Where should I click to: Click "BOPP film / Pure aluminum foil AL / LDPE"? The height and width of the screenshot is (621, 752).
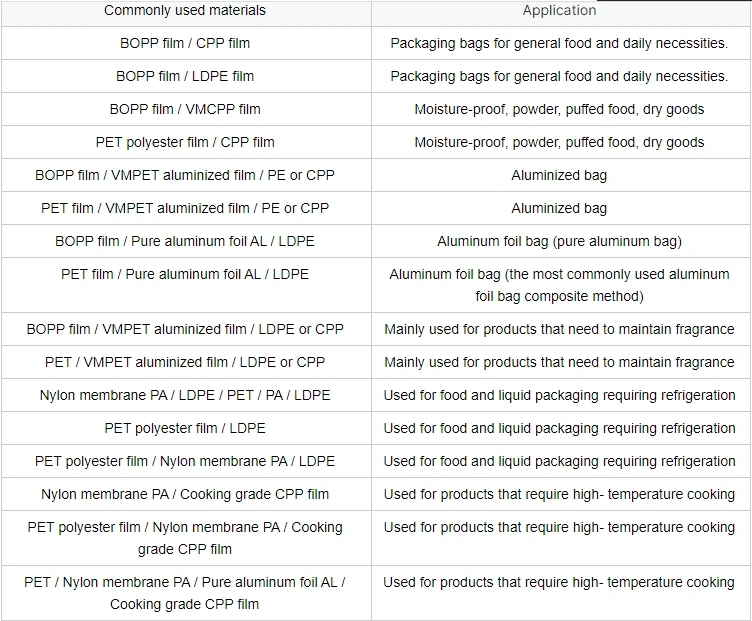185,241
